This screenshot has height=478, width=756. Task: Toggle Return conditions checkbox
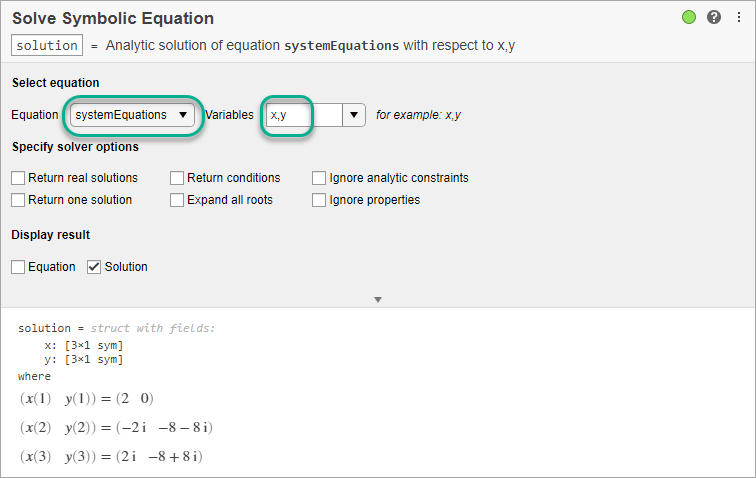click(177, 178)
